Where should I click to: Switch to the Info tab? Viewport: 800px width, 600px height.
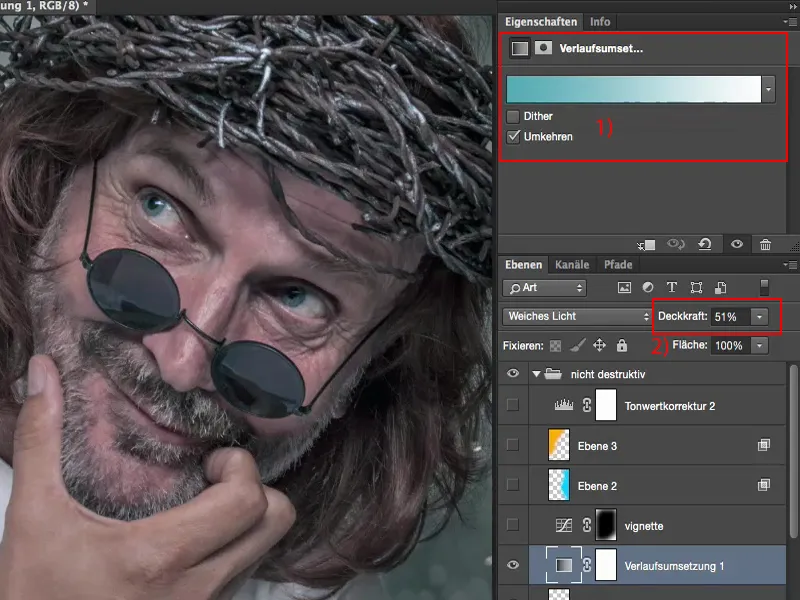[x=600, y=21]
